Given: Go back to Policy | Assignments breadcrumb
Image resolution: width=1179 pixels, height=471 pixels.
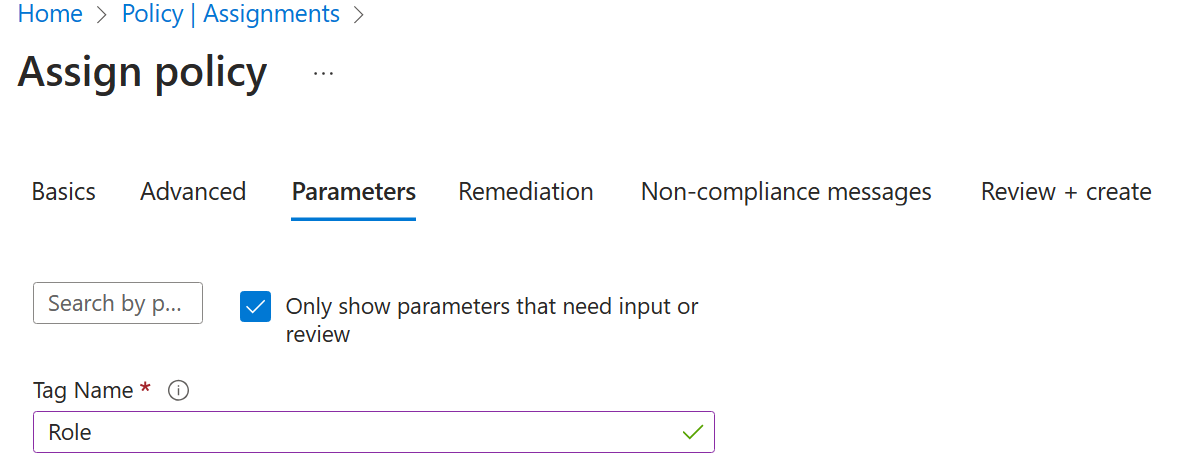Looking at the screenshot, I should (231, 14).
